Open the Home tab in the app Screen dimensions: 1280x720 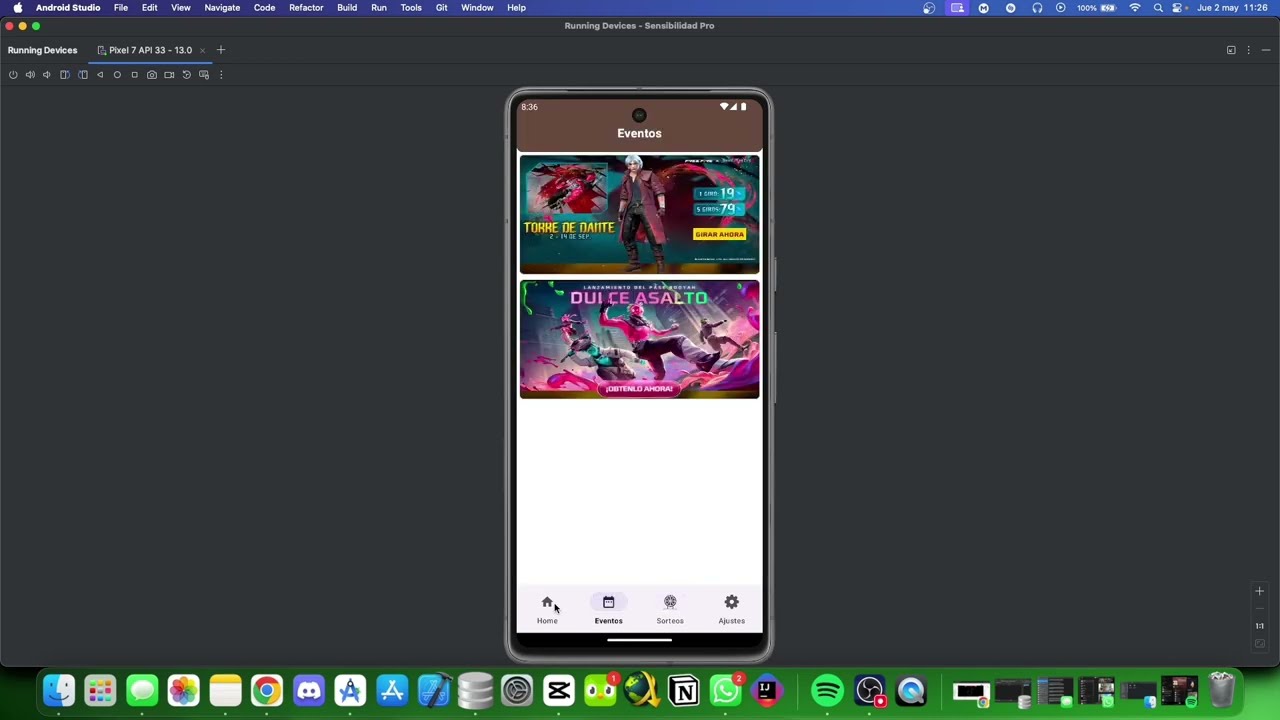[x=547, y=609]
